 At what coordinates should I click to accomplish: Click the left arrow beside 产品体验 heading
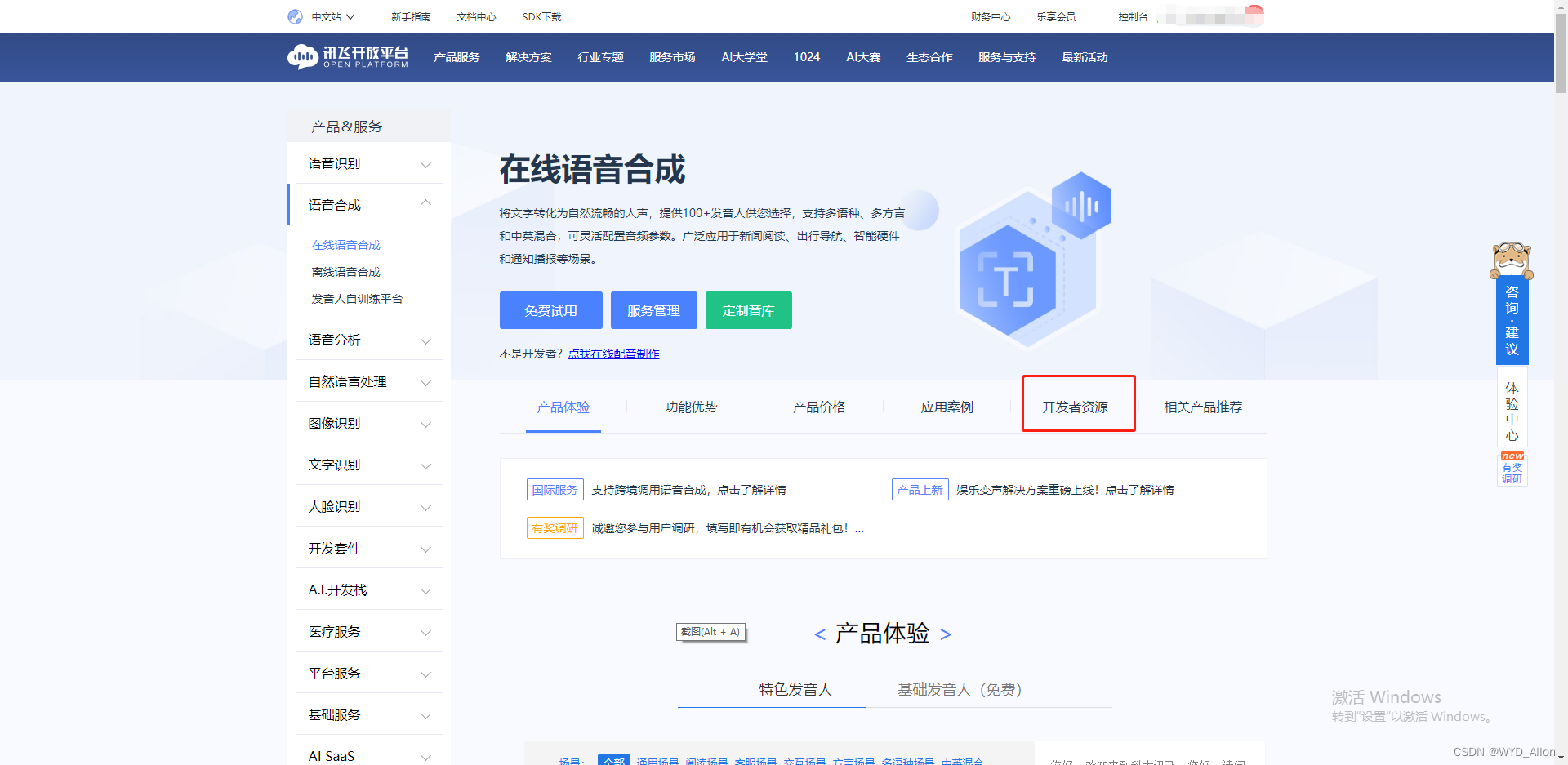point(820,634)
